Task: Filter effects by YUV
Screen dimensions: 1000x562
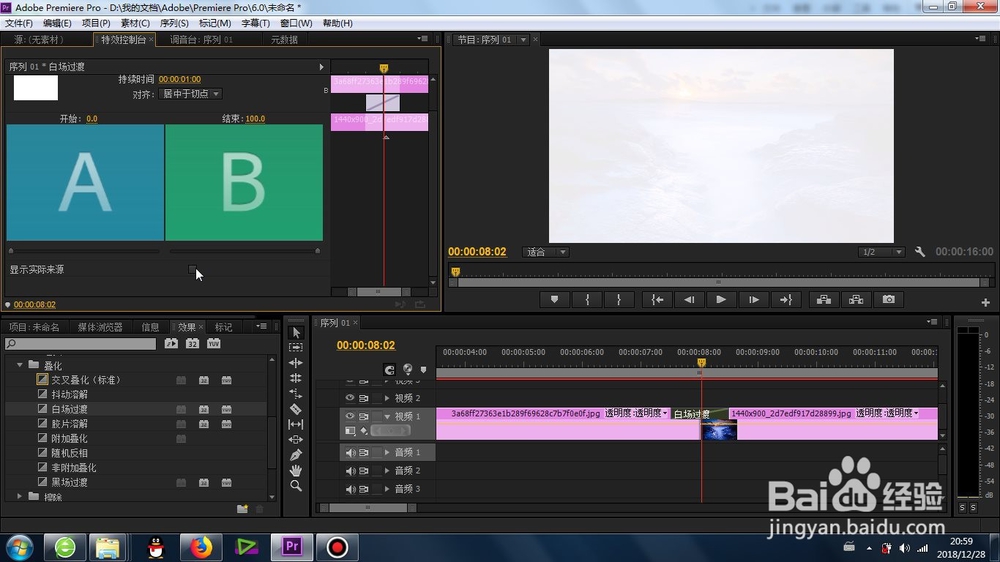Action: pyautogui.click(x=214, y=343)
